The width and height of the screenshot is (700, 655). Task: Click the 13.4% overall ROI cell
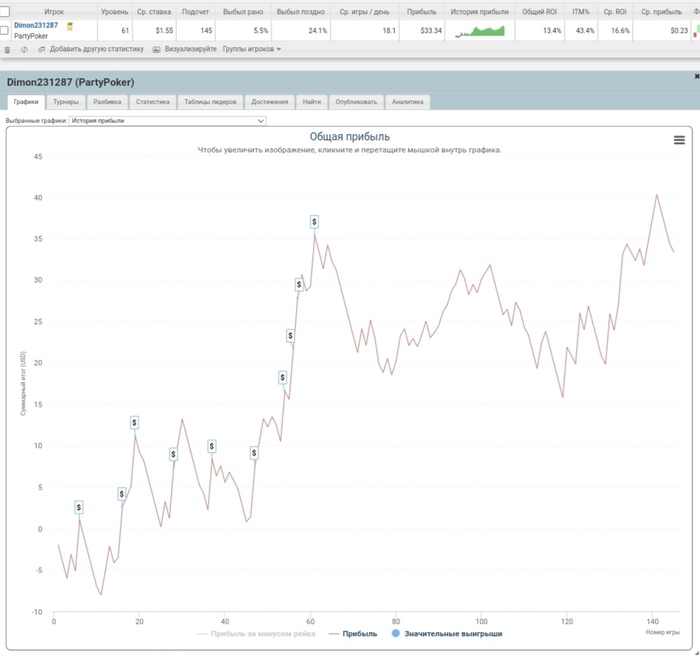pos(540,30)
